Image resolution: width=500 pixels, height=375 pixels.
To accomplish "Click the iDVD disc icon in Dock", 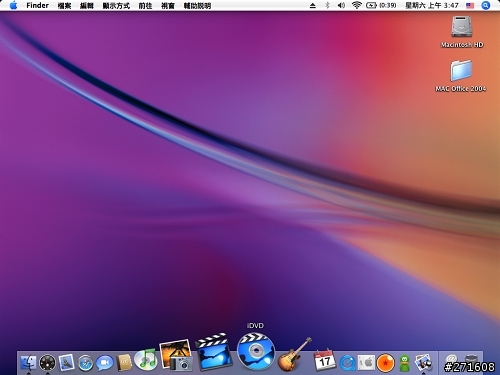I will 256,352.
